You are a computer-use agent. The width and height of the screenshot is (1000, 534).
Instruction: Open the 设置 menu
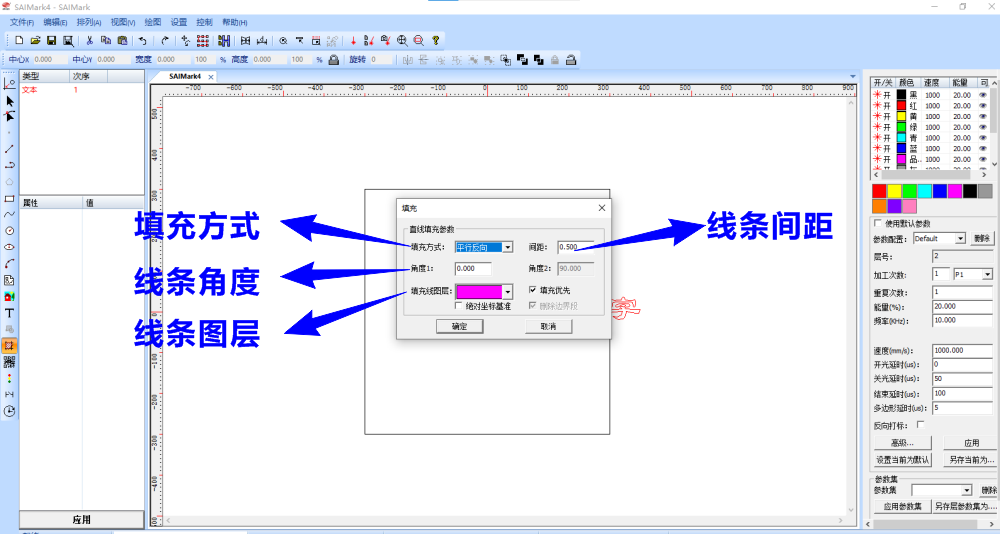(178, 22)
